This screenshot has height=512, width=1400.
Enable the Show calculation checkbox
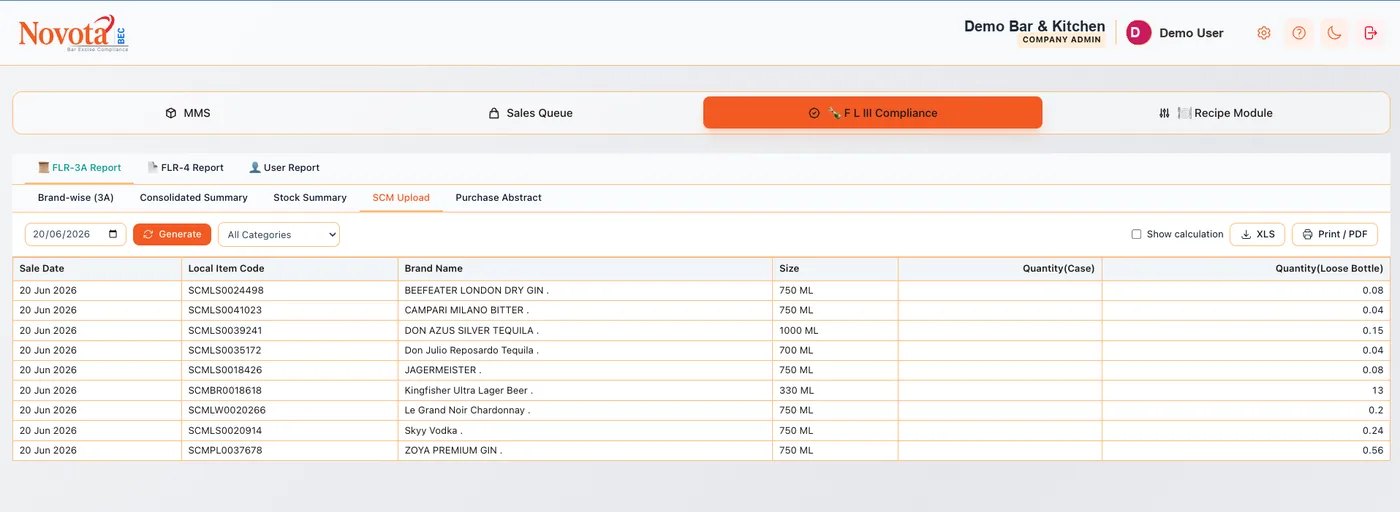1136,234
